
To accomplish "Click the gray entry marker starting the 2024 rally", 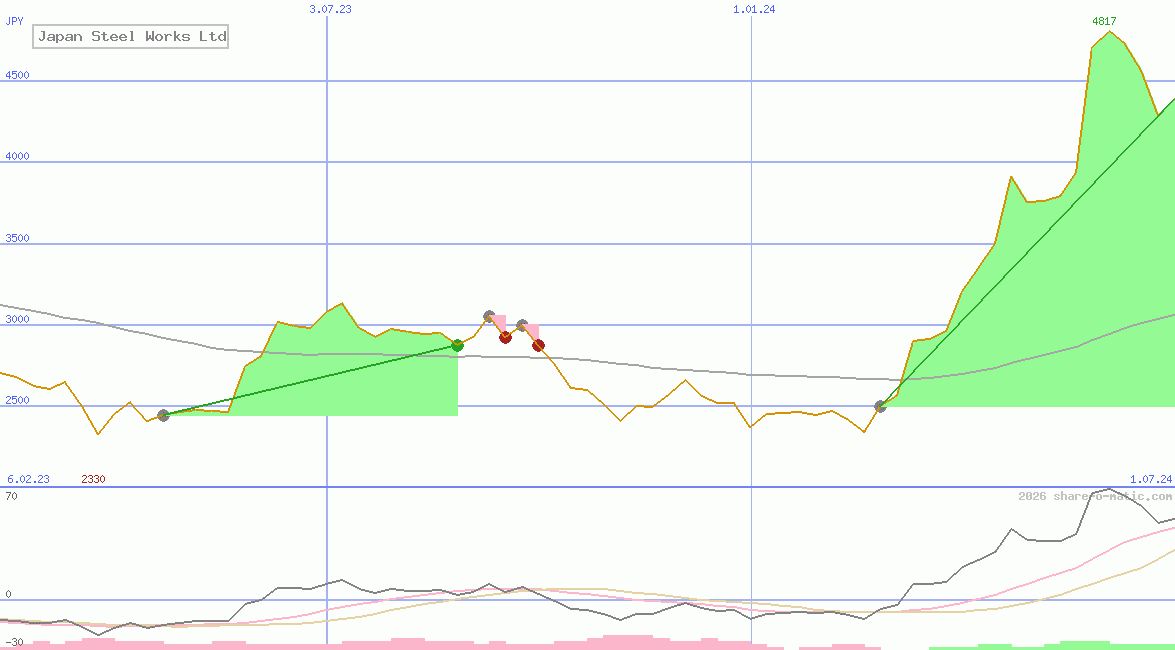I will click(880, 406).
